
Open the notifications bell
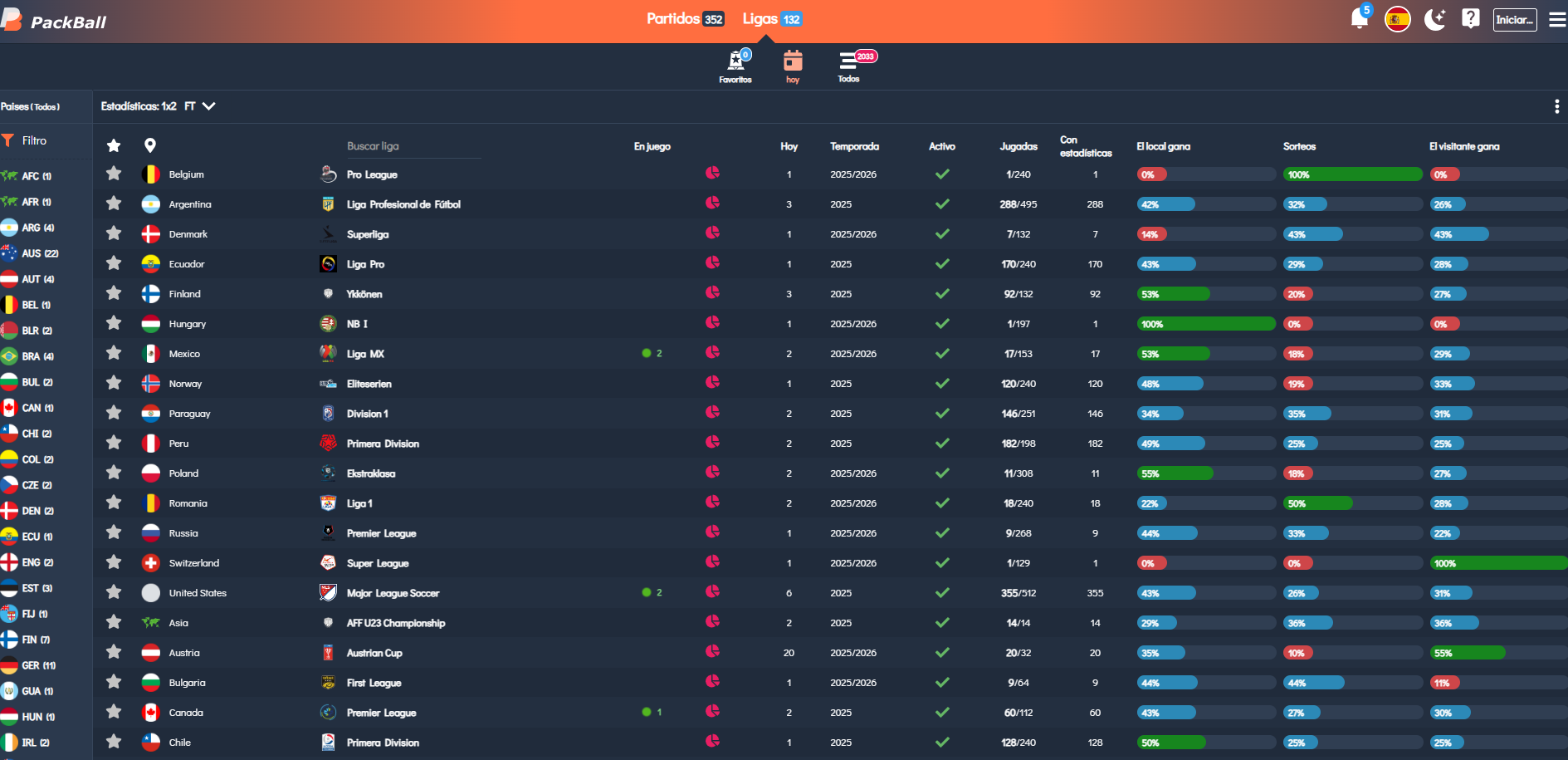(1360, 18)
